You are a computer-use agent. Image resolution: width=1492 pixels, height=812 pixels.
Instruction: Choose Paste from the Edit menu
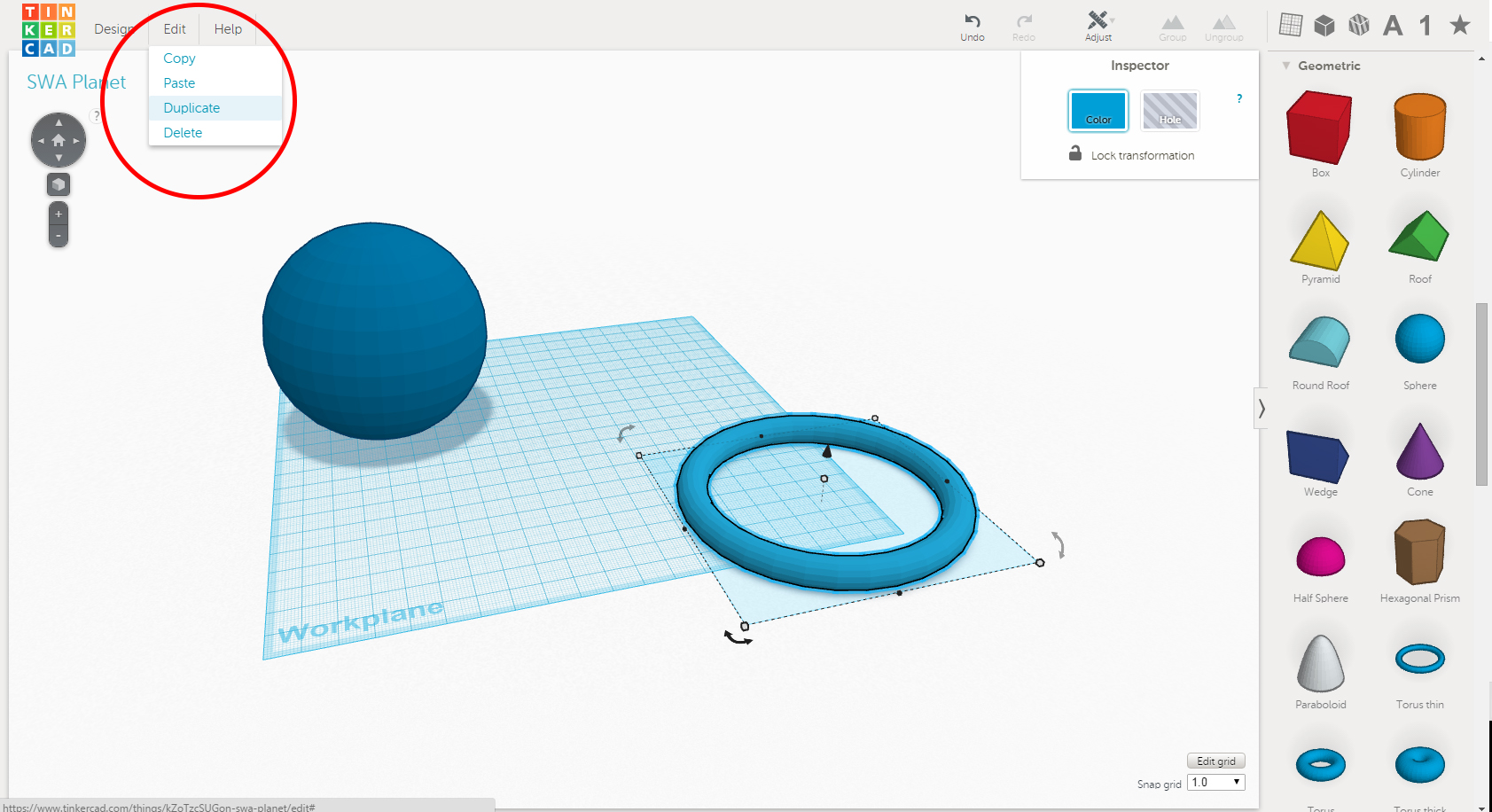[x=215, y=83]
